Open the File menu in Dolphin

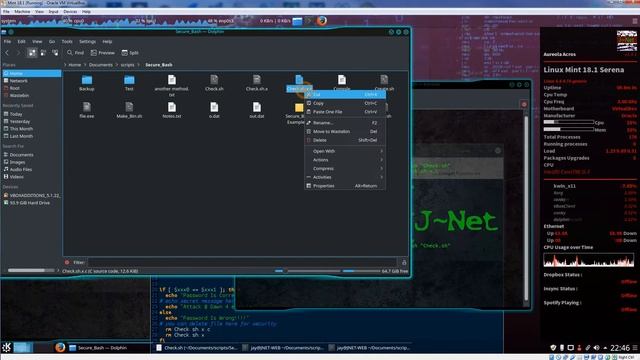pyautogui.click(x=7, y=42)
